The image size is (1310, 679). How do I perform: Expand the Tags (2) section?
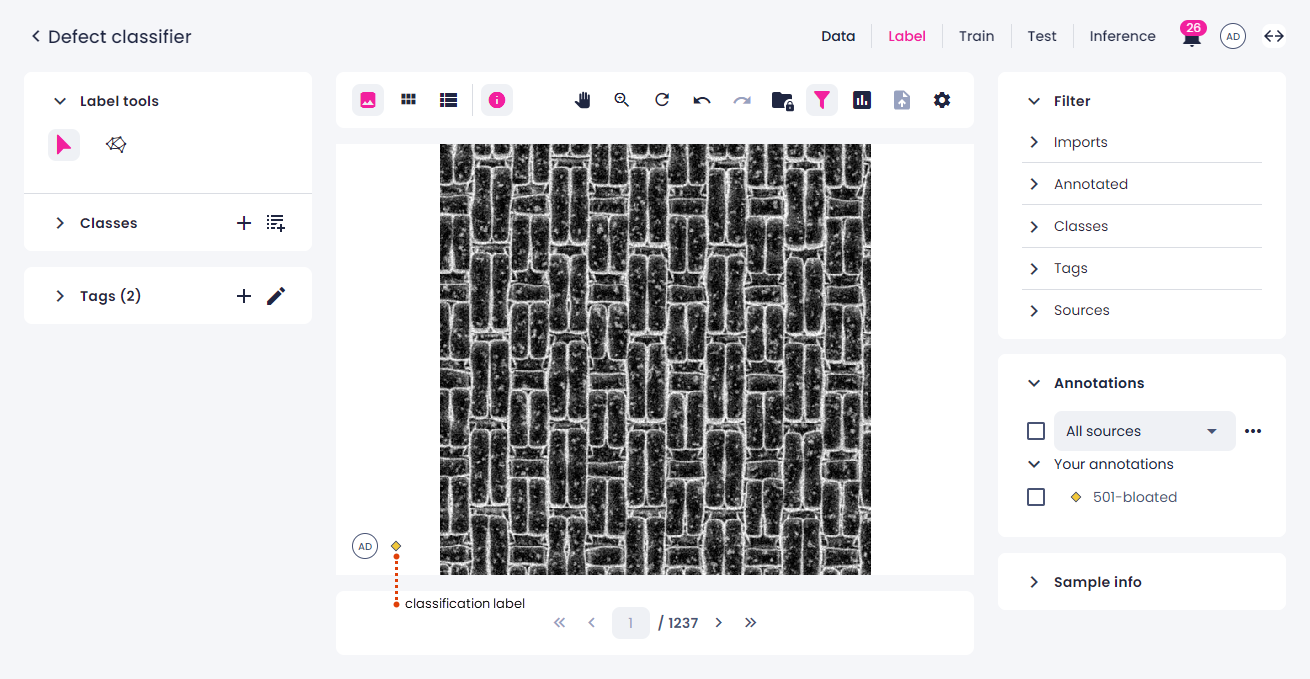60,296
